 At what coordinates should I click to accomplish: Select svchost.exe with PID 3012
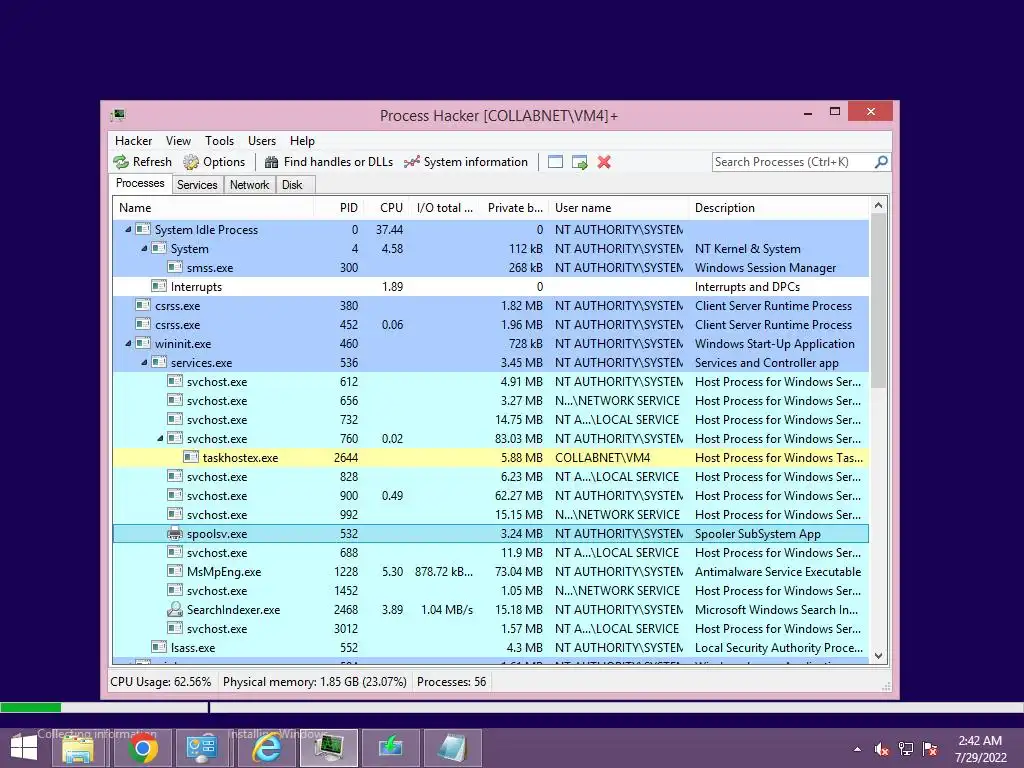[x=491, y=629]
